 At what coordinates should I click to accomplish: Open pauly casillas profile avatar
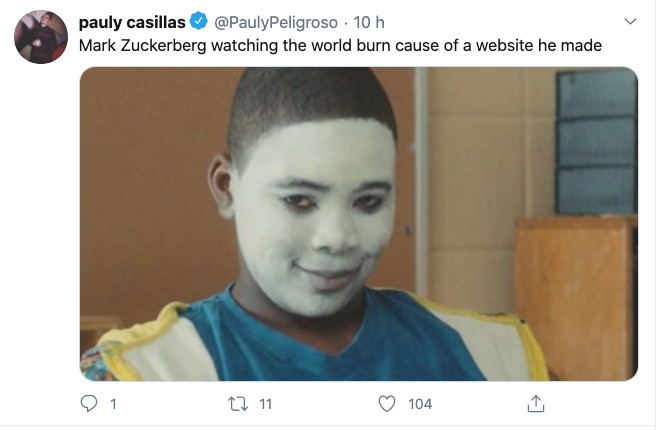[41, 37]
